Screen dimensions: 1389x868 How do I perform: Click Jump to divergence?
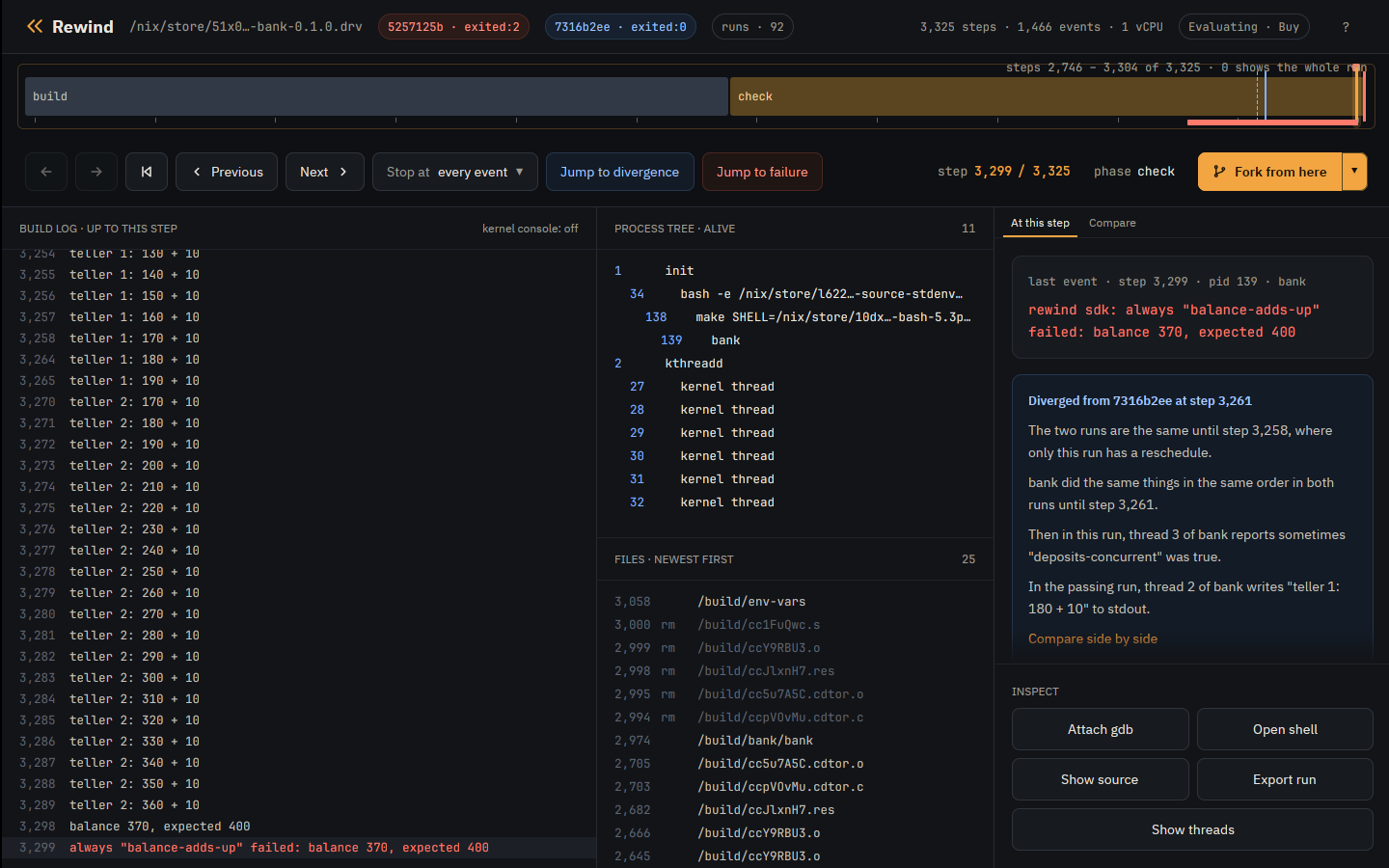(620, 172)
